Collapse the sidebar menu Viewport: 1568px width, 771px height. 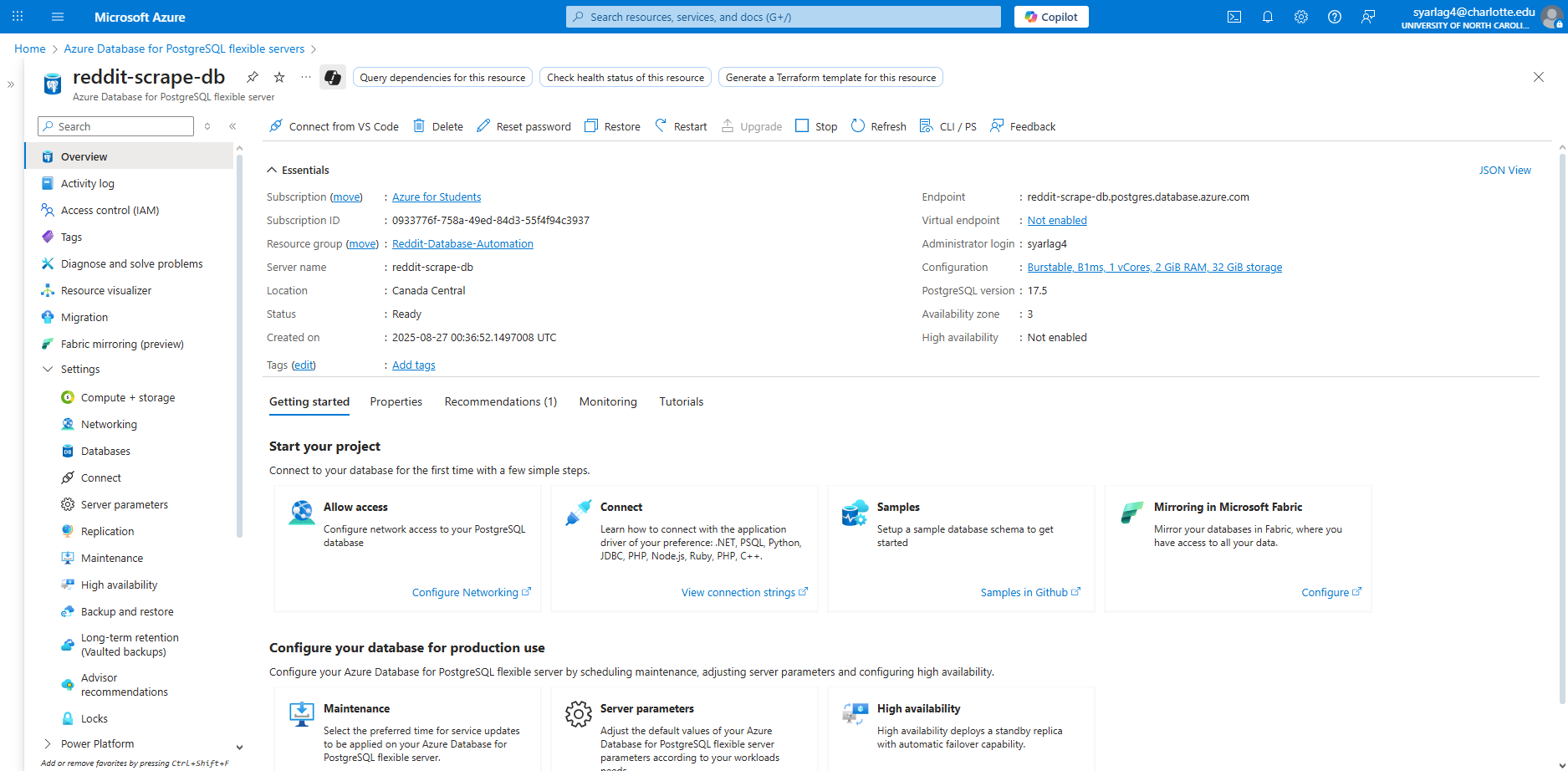click(x=232, y=126)
